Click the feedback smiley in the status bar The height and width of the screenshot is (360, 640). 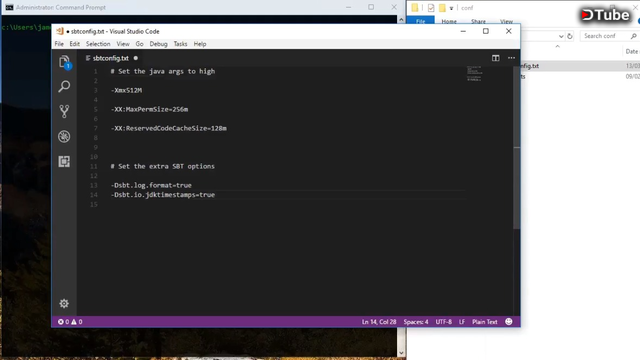coord(509,322)
